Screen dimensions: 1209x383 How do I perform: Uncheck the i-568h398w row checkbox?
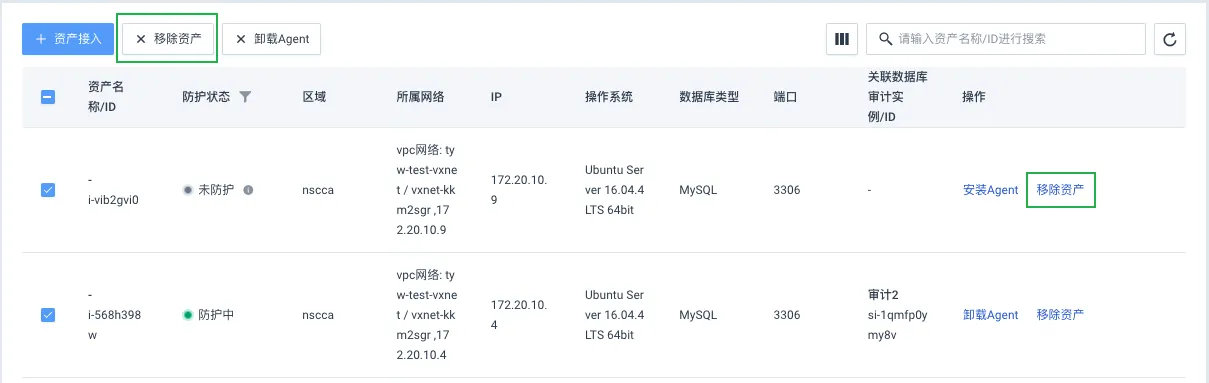click(48, 315)
